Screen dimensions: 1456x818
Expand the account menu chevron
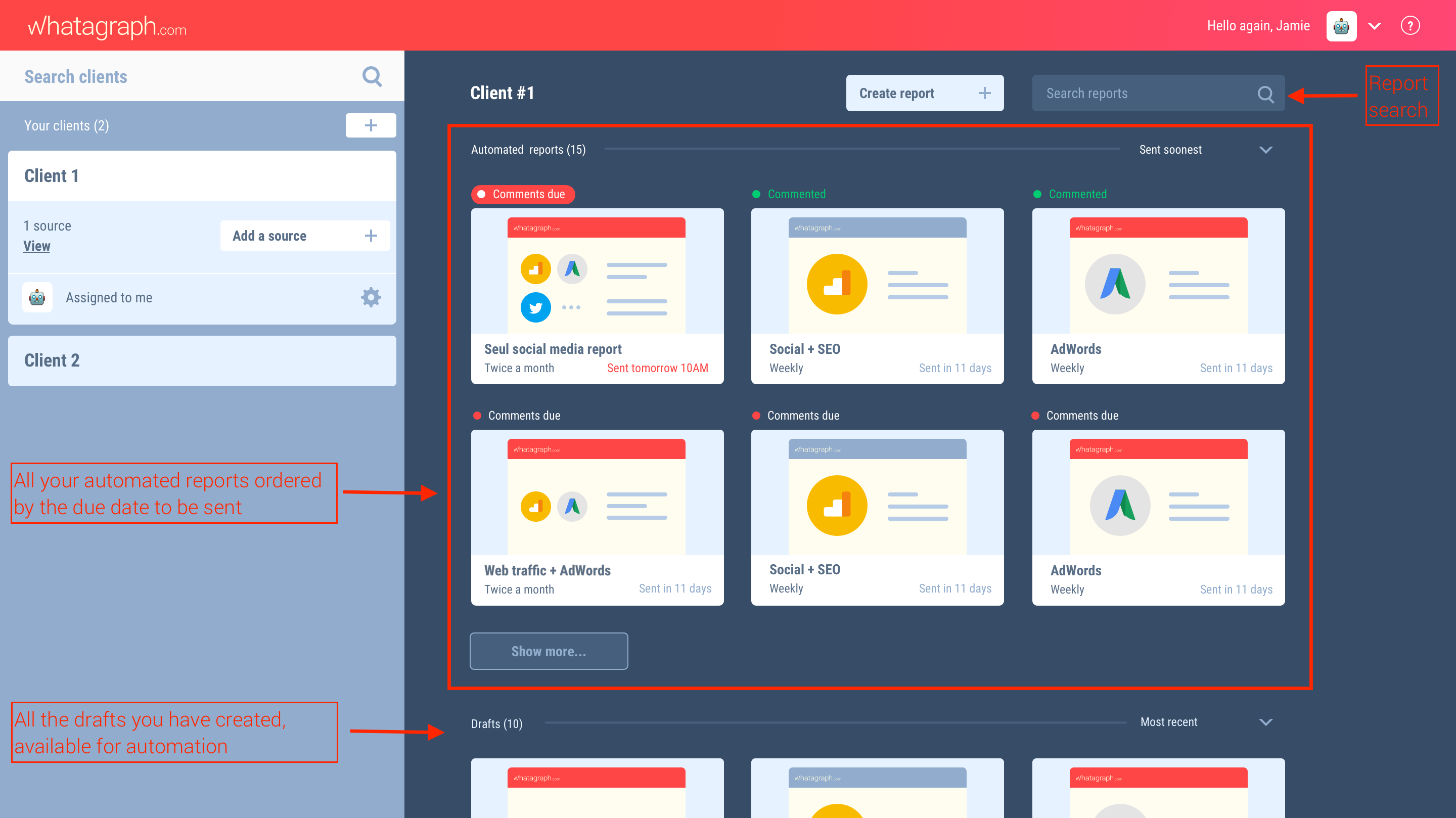tap(1375, 26)
